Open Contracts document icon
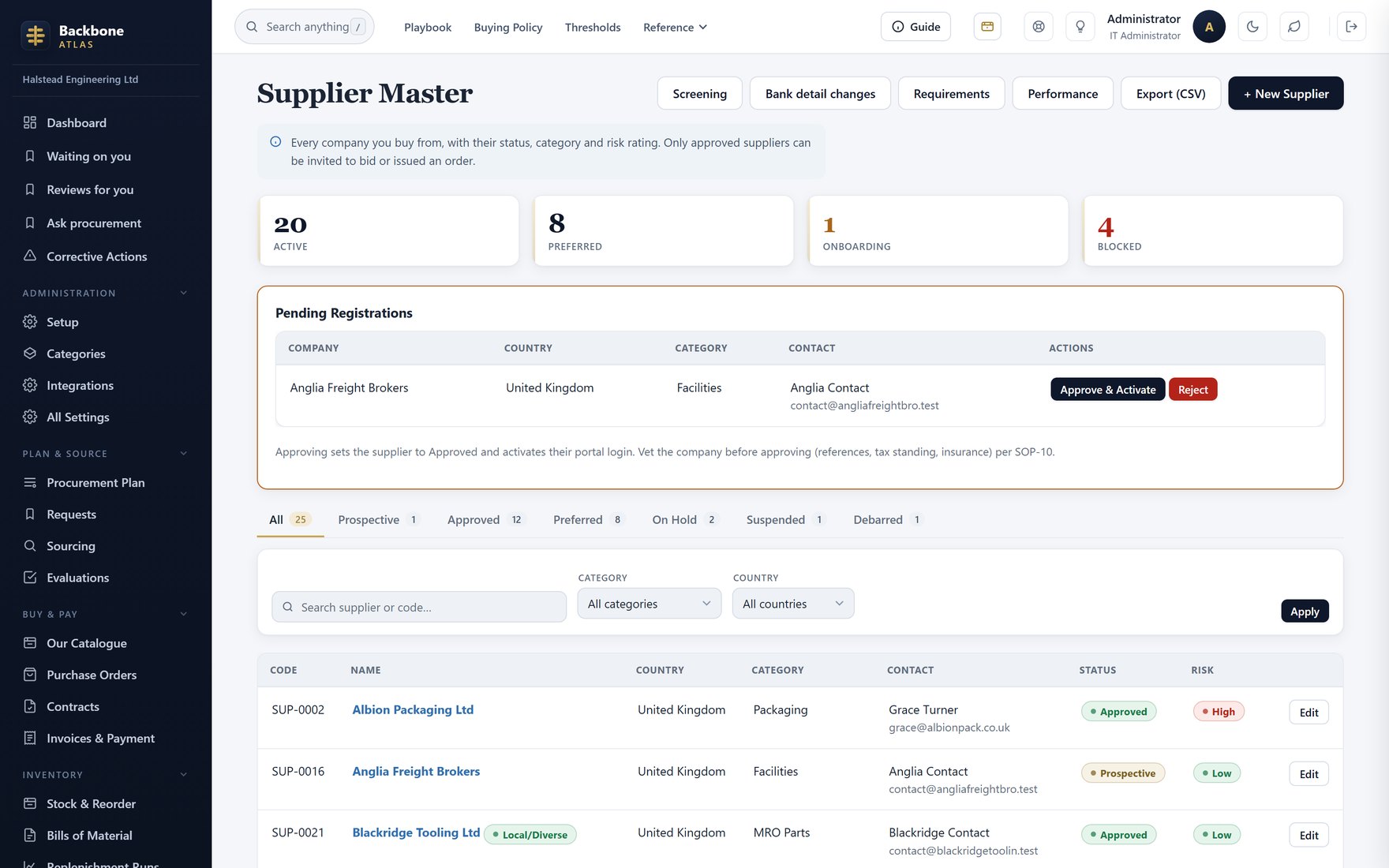The image size is (1389, 868). click(30, 706)
